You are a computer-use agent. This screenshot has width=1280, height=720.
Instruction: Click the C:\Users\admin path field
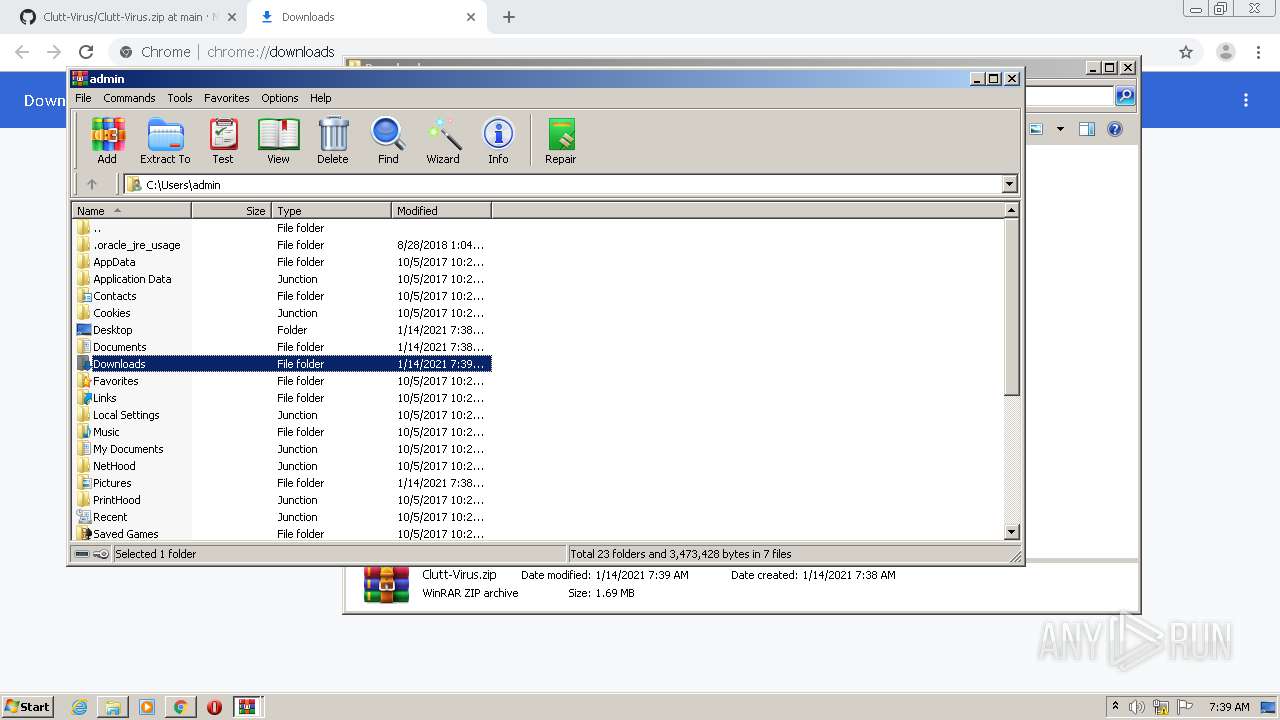pyautogui.click(x=563, y=184)
